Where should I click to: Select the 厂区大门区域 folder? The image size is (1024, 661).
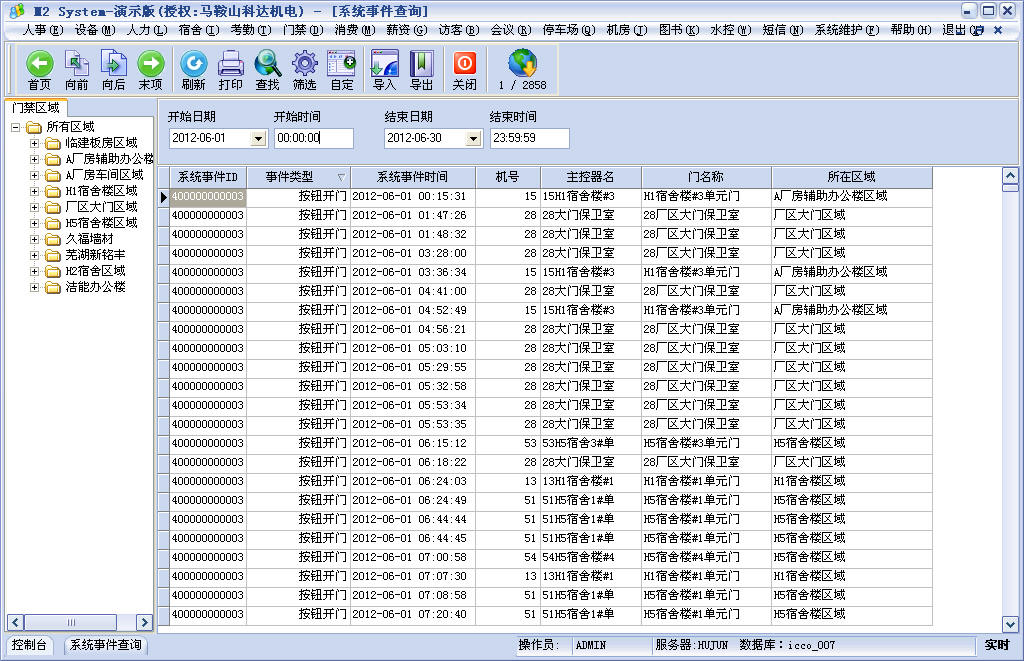[101, 207]
